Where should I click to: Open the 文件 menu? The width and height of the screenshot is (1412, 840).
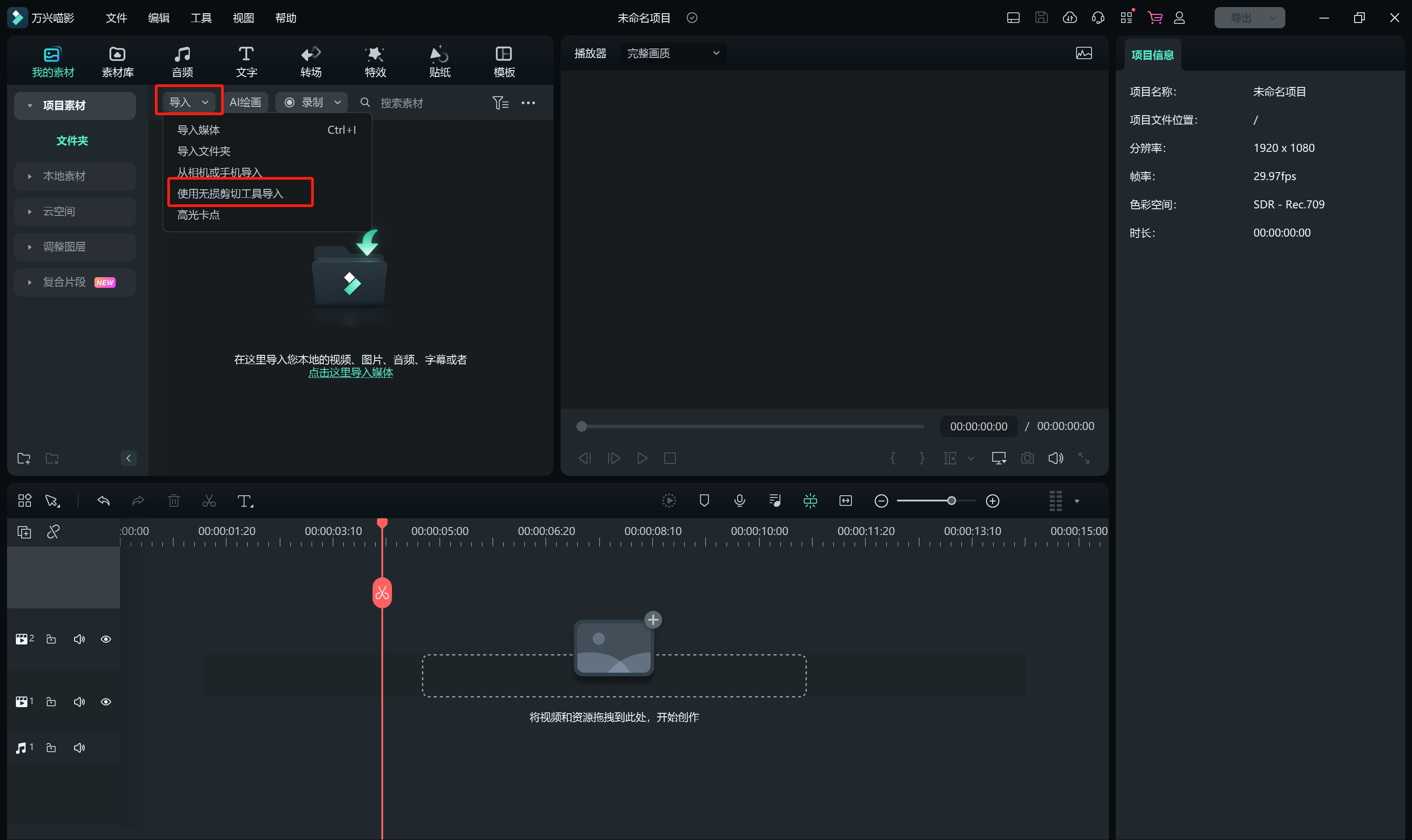tap(116, 18)
